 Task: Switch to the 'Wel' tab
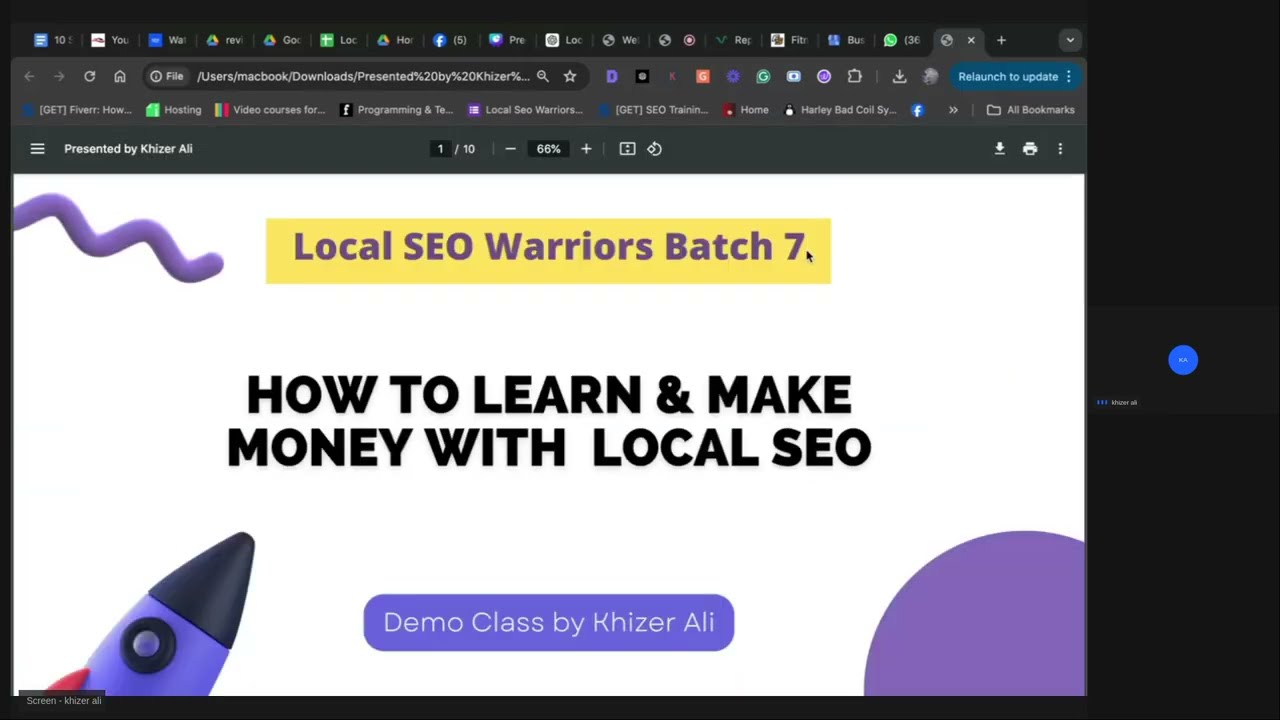pyautogui.click(x=620, y=40)
